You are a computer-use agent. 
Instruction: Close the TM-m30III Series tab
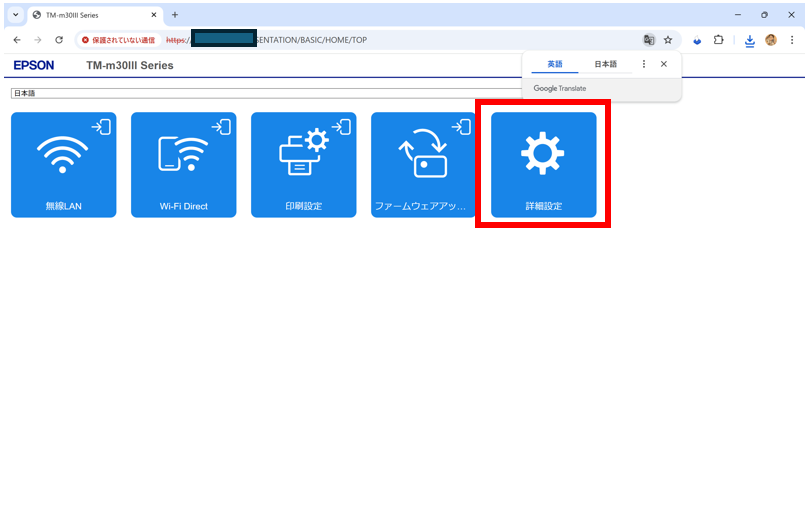154,15
